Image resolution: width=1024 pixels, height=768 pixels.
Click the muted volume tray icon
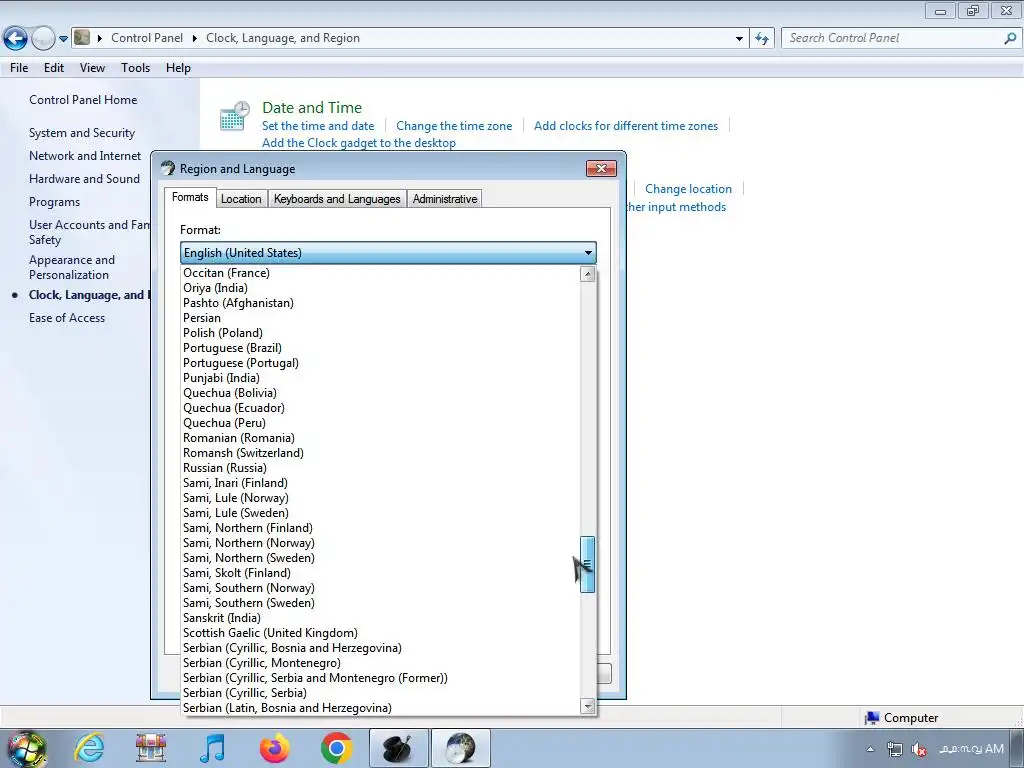(919, 749)
